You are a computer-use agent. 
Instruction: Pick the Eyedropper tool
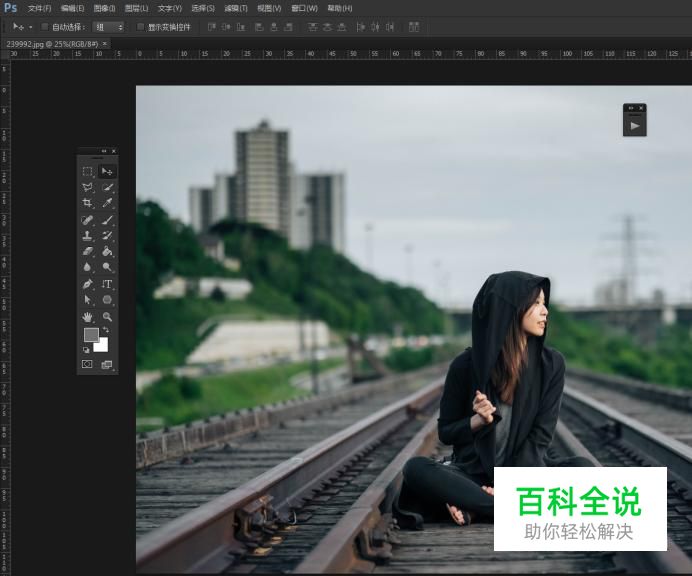pyautogui.click(x=107, y=203)
